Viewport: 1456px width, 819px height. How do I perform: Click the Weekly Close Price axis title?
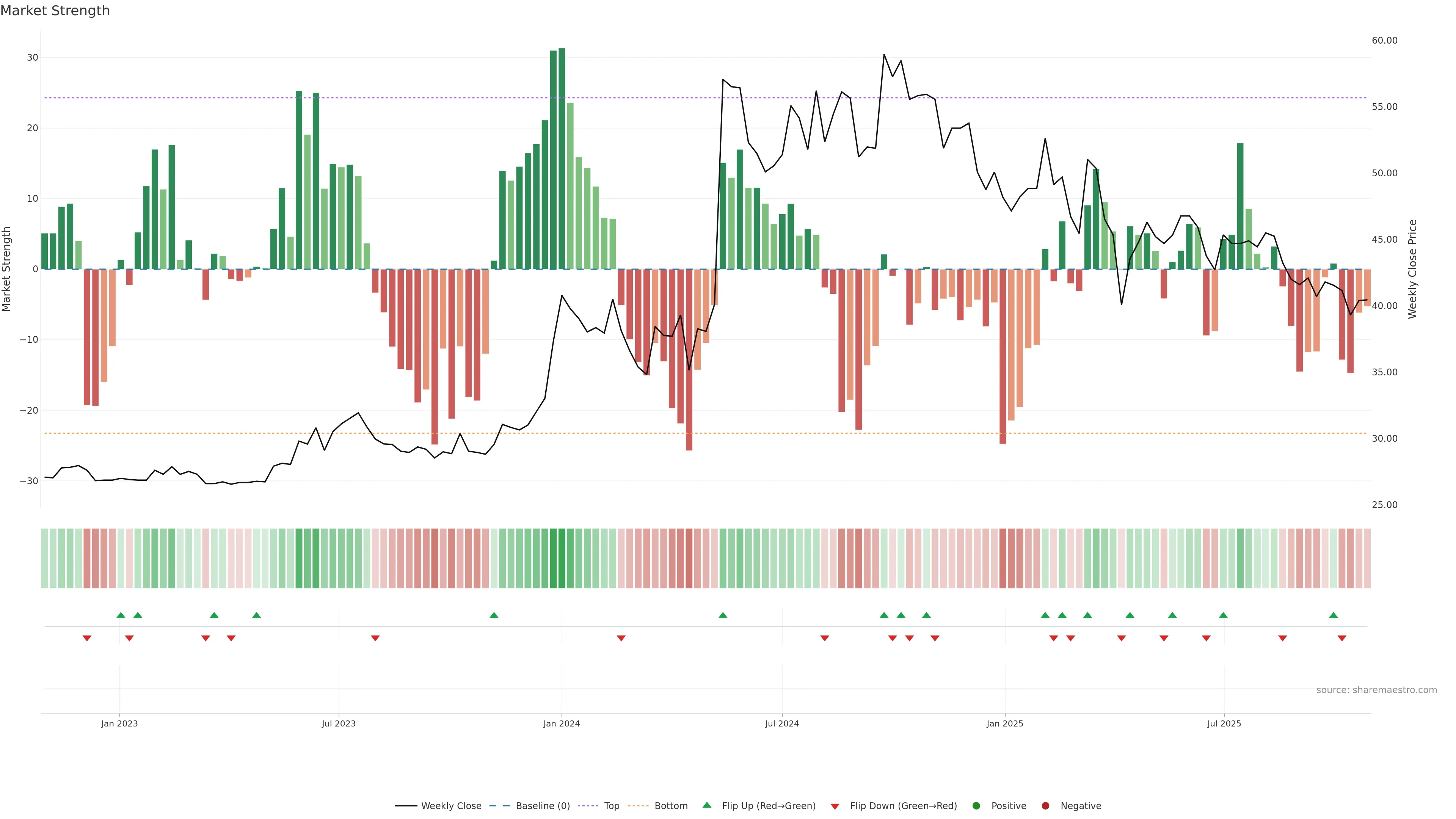(x=1412, y=269)
